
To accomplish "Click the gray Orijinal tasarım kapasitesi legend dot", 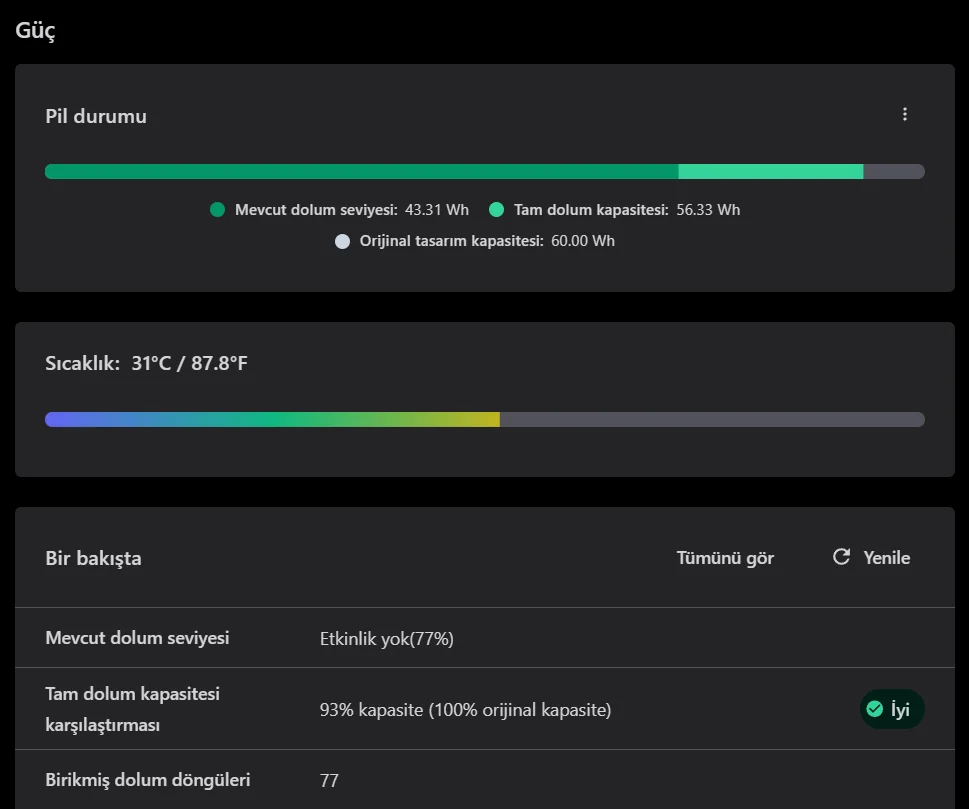I will coord(343,241).
